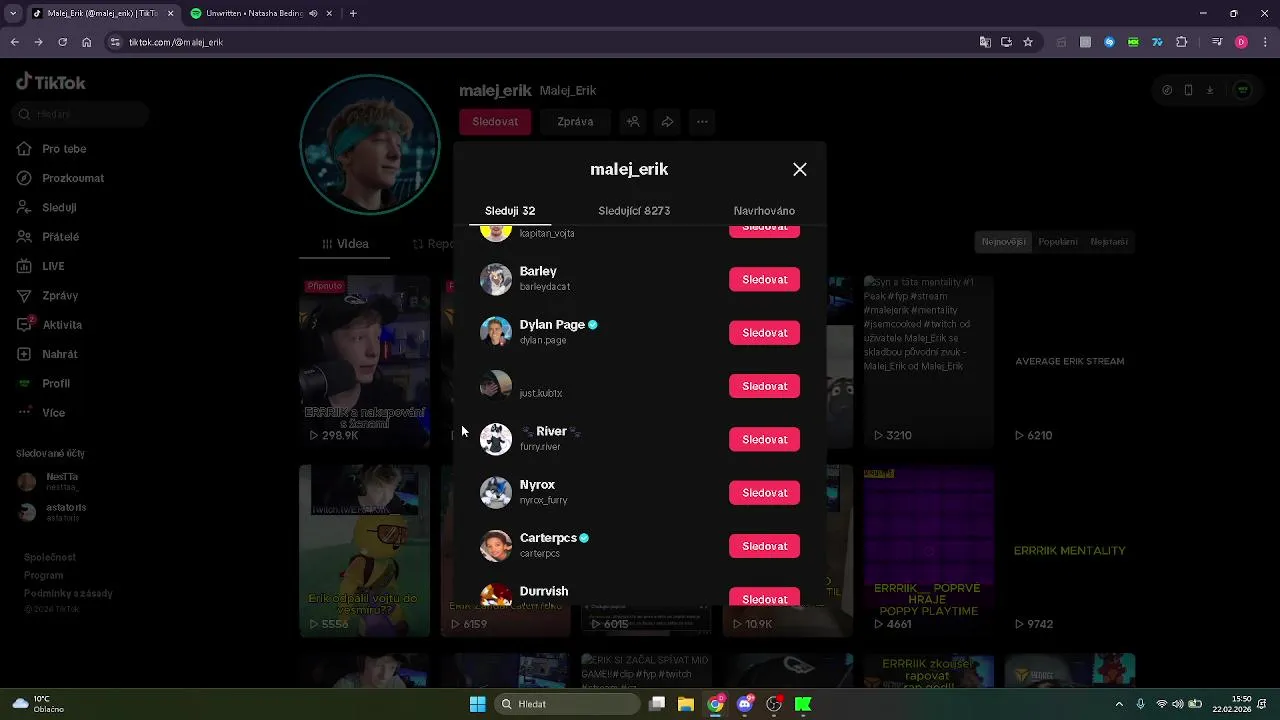1280x720 pixels.
Task: Follow Nyrox with the Sledovat button
Action: (x=764, y=493)
